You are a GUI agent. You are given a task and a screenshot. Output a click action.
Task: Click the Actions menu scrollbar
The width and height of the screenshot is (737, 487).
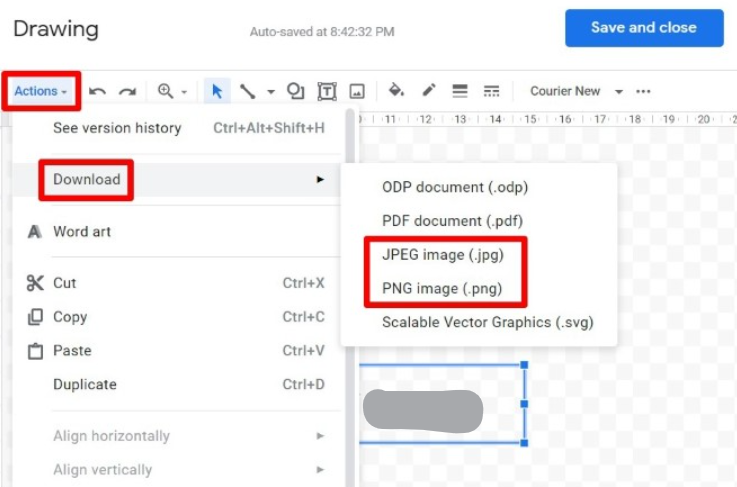(350, 298)
